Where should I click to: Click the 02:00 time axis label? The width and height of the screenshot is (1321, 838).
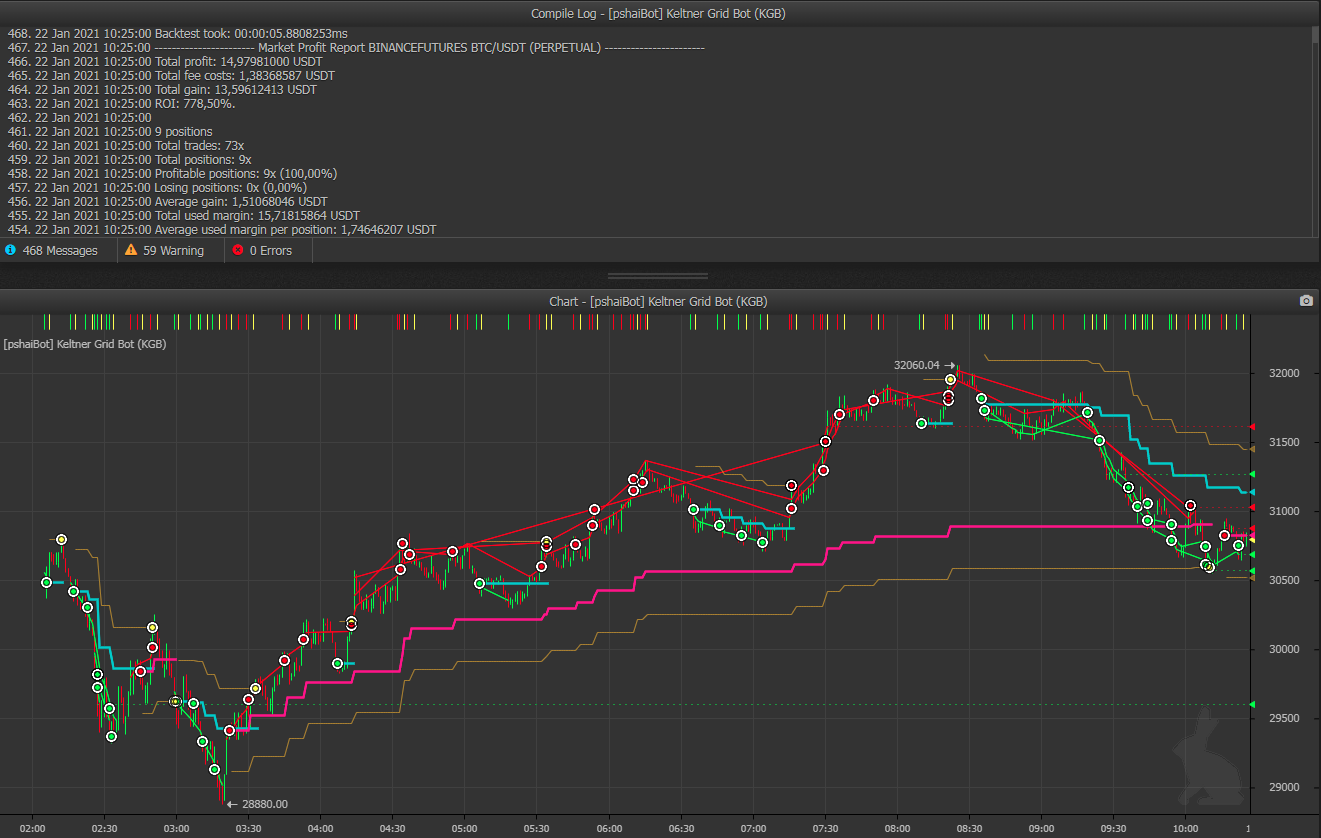[x=33, y=828]
